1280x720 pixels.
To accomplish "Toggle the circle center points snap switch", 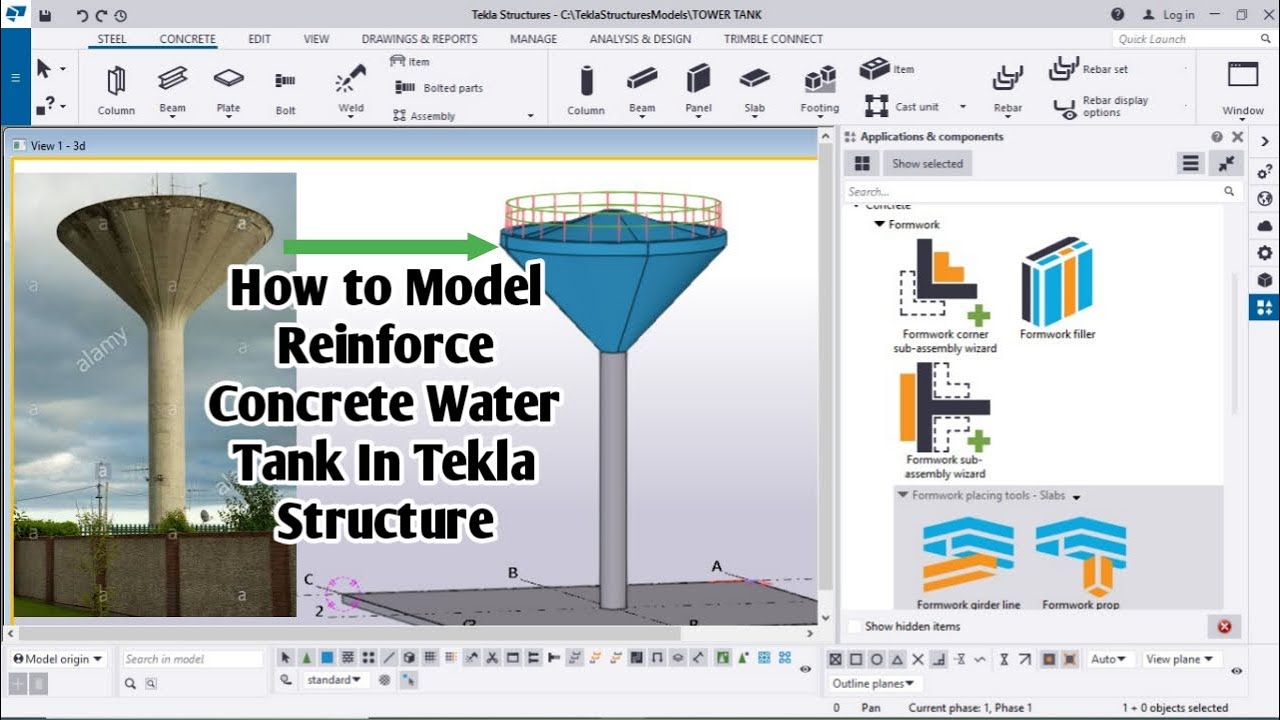I will click(x=876, y=659).
